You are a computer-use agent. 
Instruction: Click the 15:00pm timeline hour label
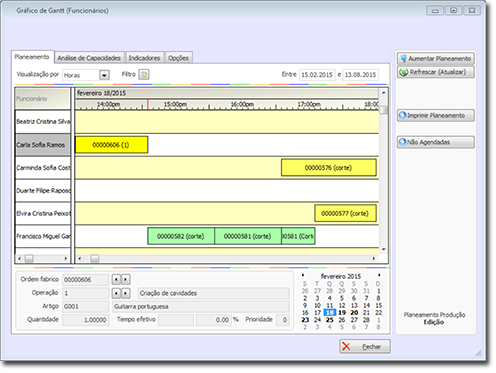pyautogui.click(x=175, y=104)
